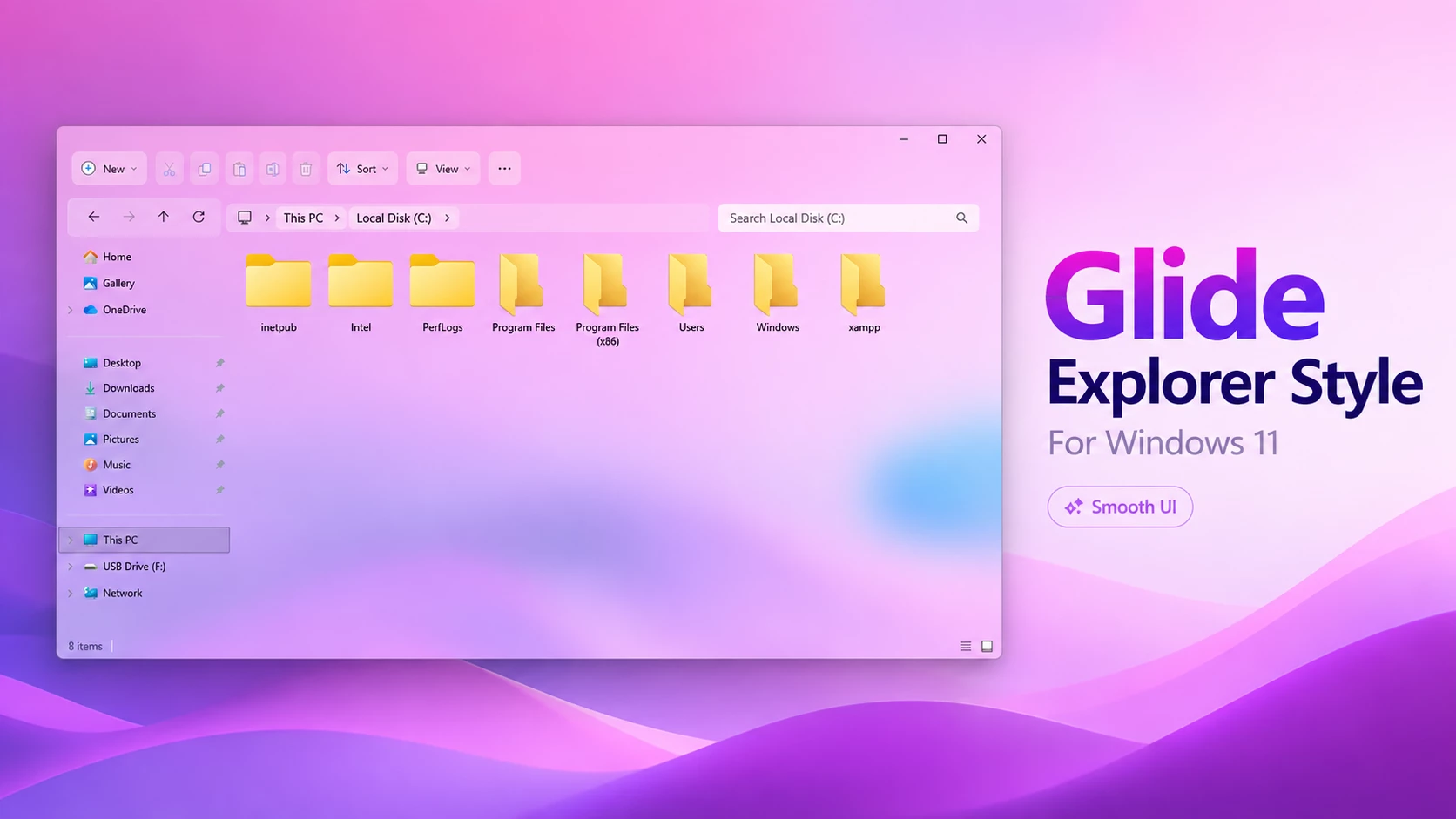Select the Program Files folder

coord(523,292)
